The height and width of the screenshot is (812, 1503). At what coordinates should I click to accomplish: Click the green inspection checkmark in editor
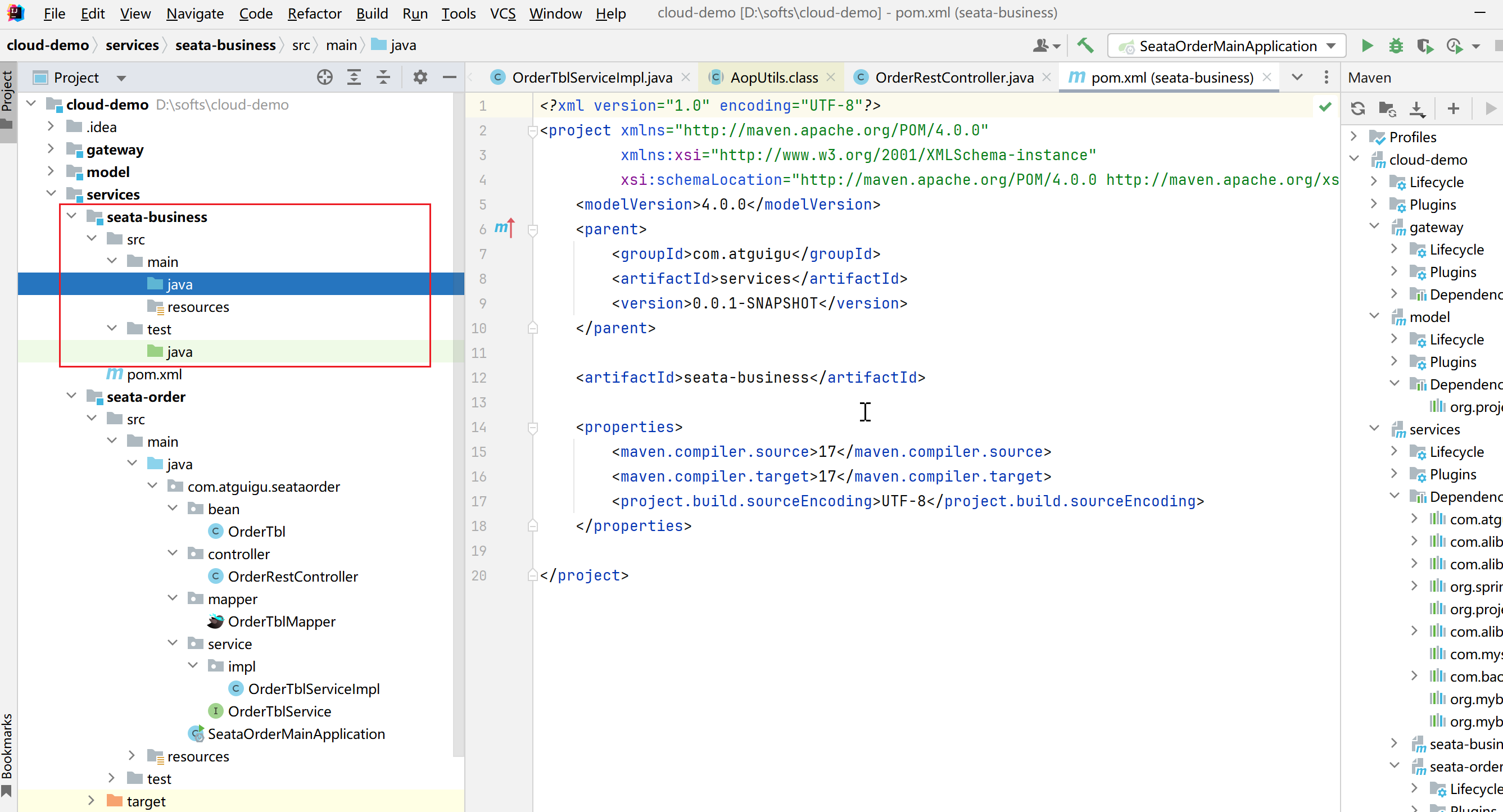coord(1325,107)
